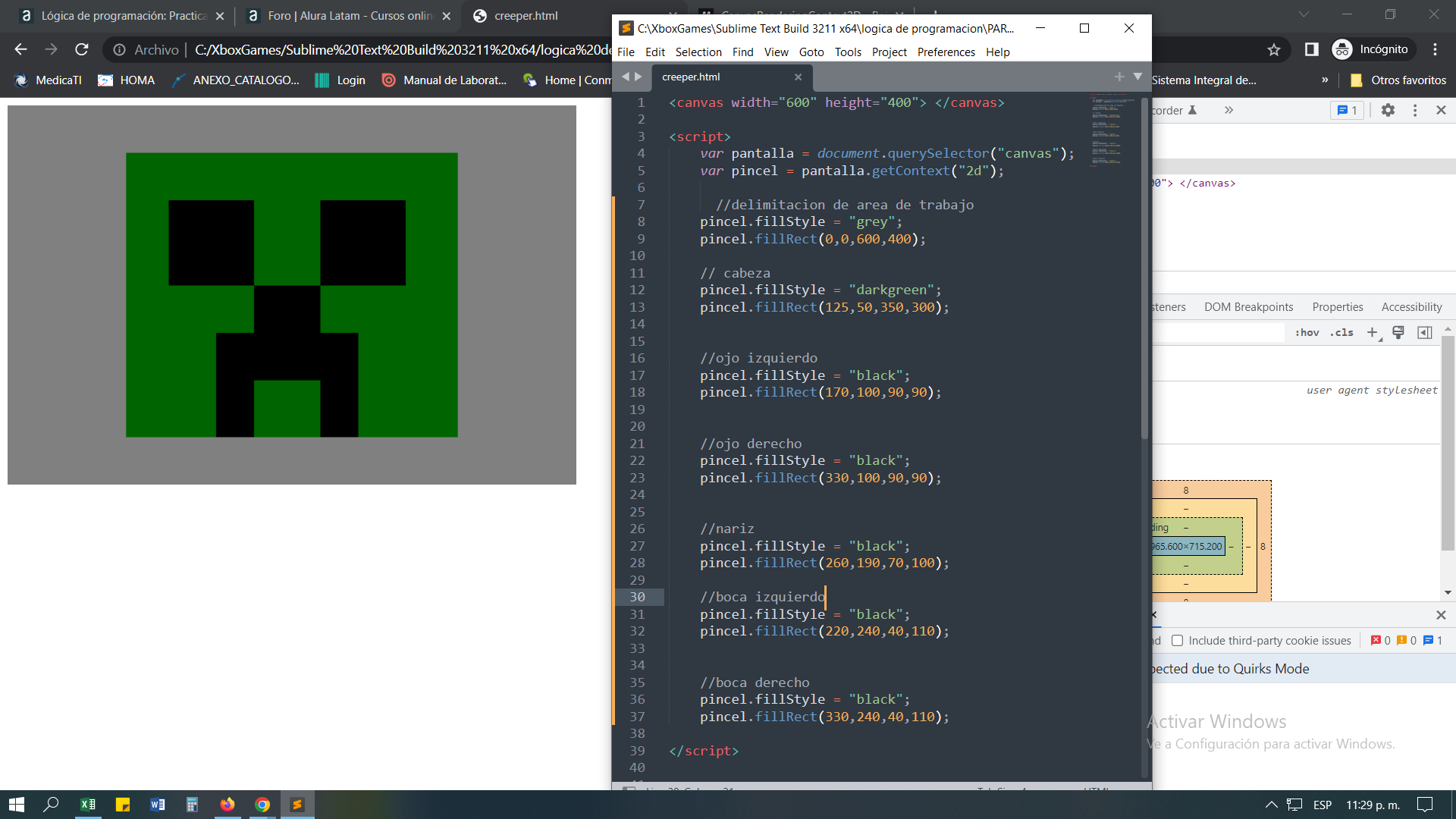The height and width of the screenshot is (819, 1456).
Task: Add new style rule plus icon
Action: click(x=1373, y=333)
